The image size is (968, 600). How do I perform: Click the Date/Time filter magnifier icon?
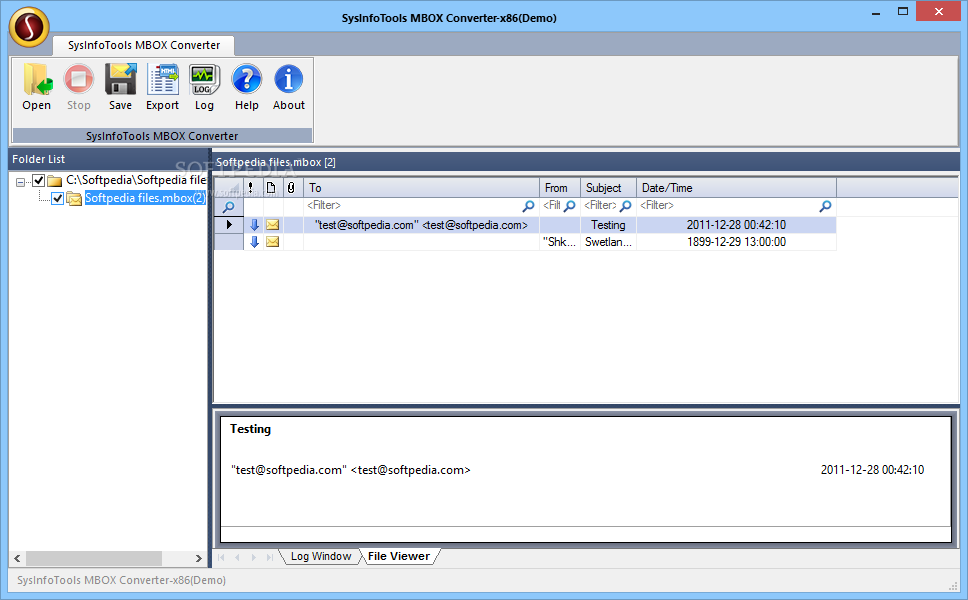click(x=825, y=206)
